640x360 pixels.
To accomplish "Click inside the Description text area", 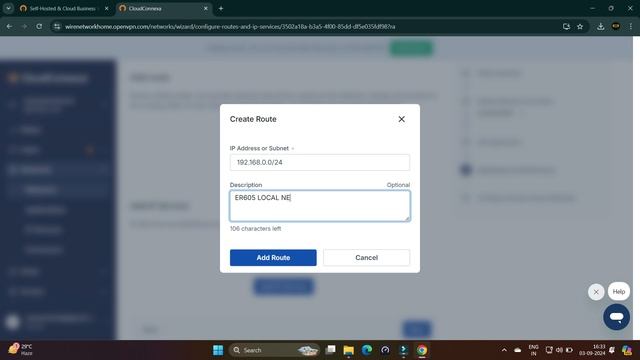I will (320, 206).
